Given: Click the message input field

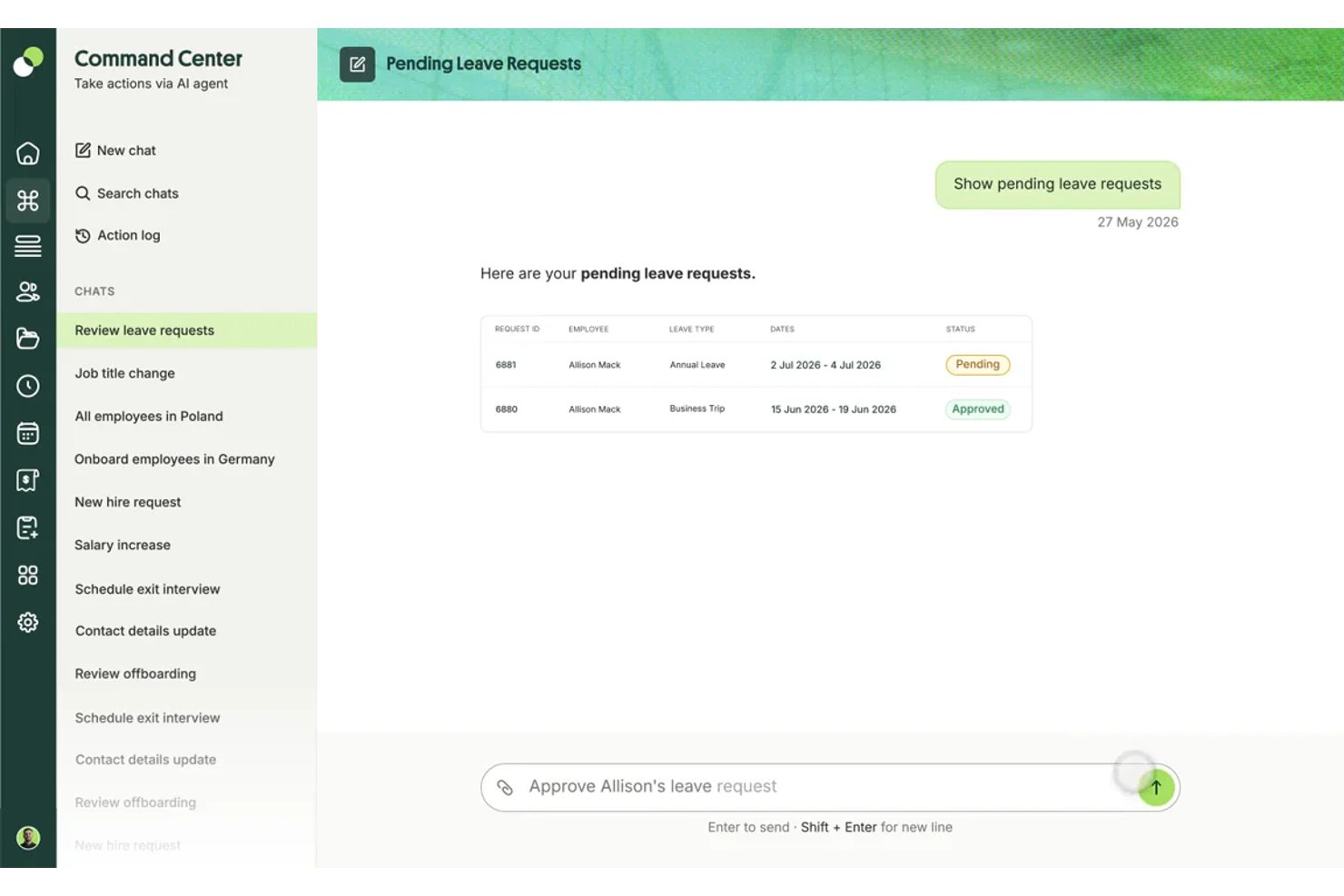Looking at the screenshot, I should tap(830, 787).
